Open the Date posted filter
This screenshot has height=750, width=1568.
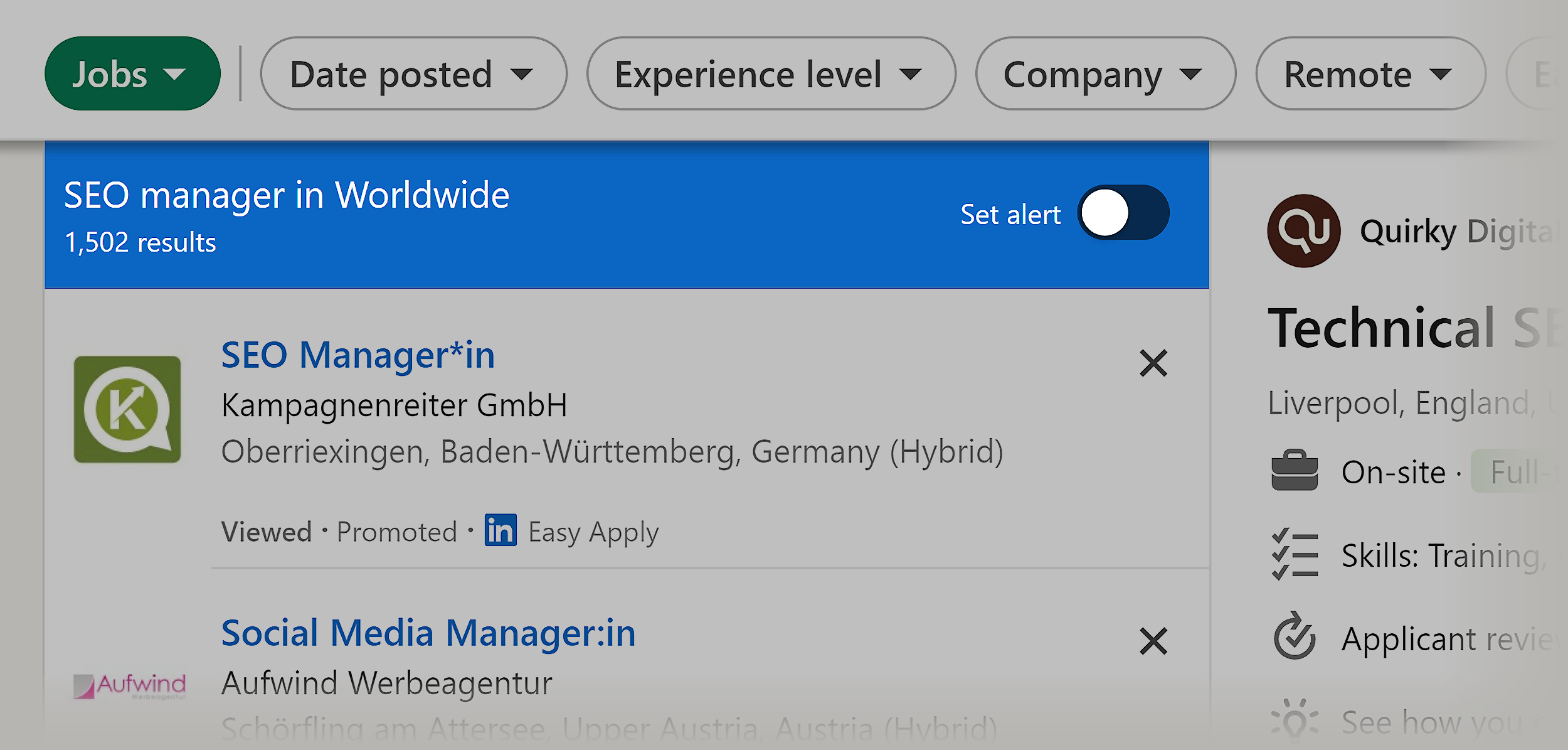413,73
